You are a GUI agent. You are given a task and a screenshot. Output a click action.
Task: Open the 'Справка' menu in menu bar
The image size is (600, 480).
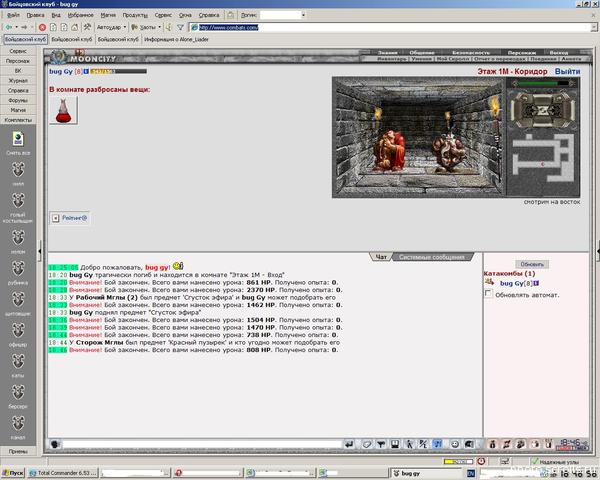[x=209, y=15]
